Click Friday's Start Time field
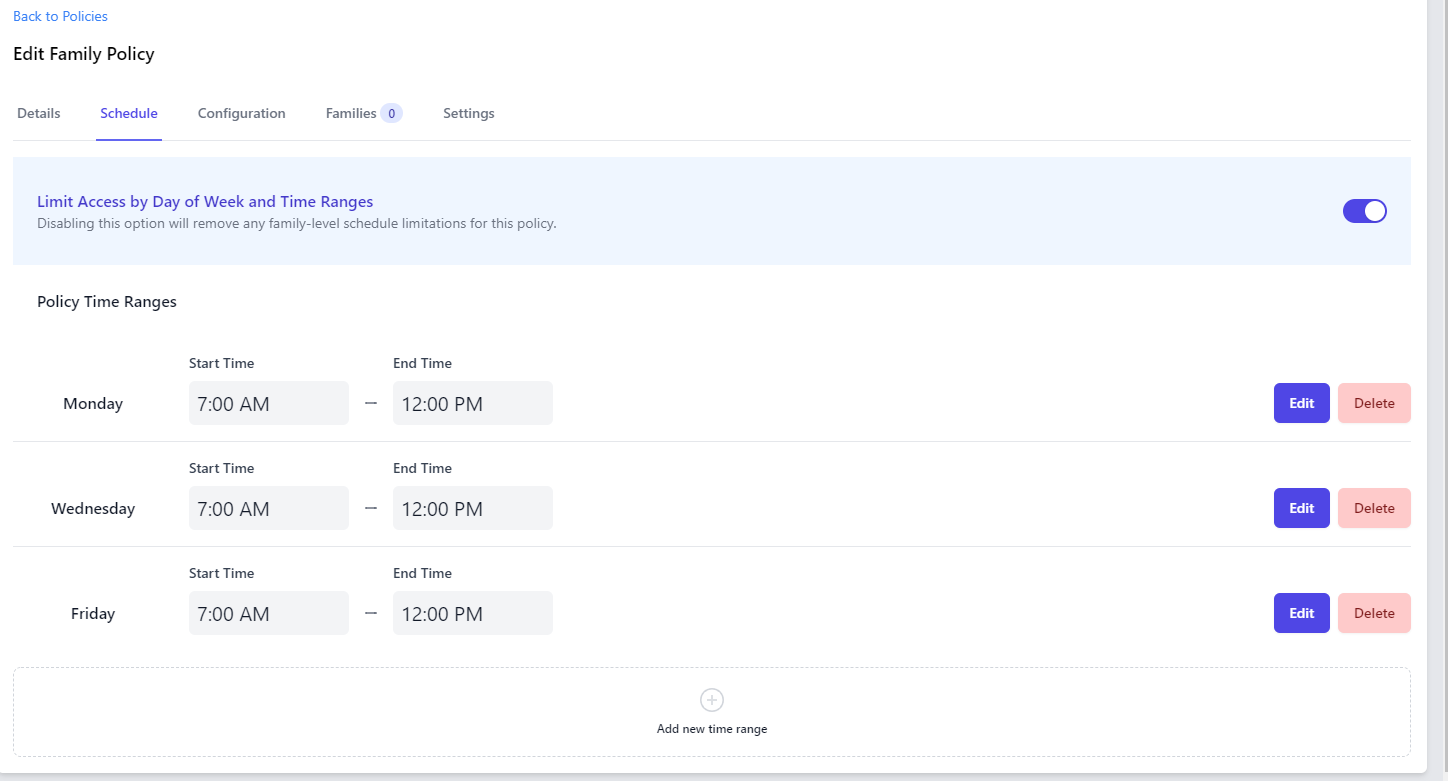The width and height of the screenshot is (1448, 781). pyautogui.click(x=269, y=613)
